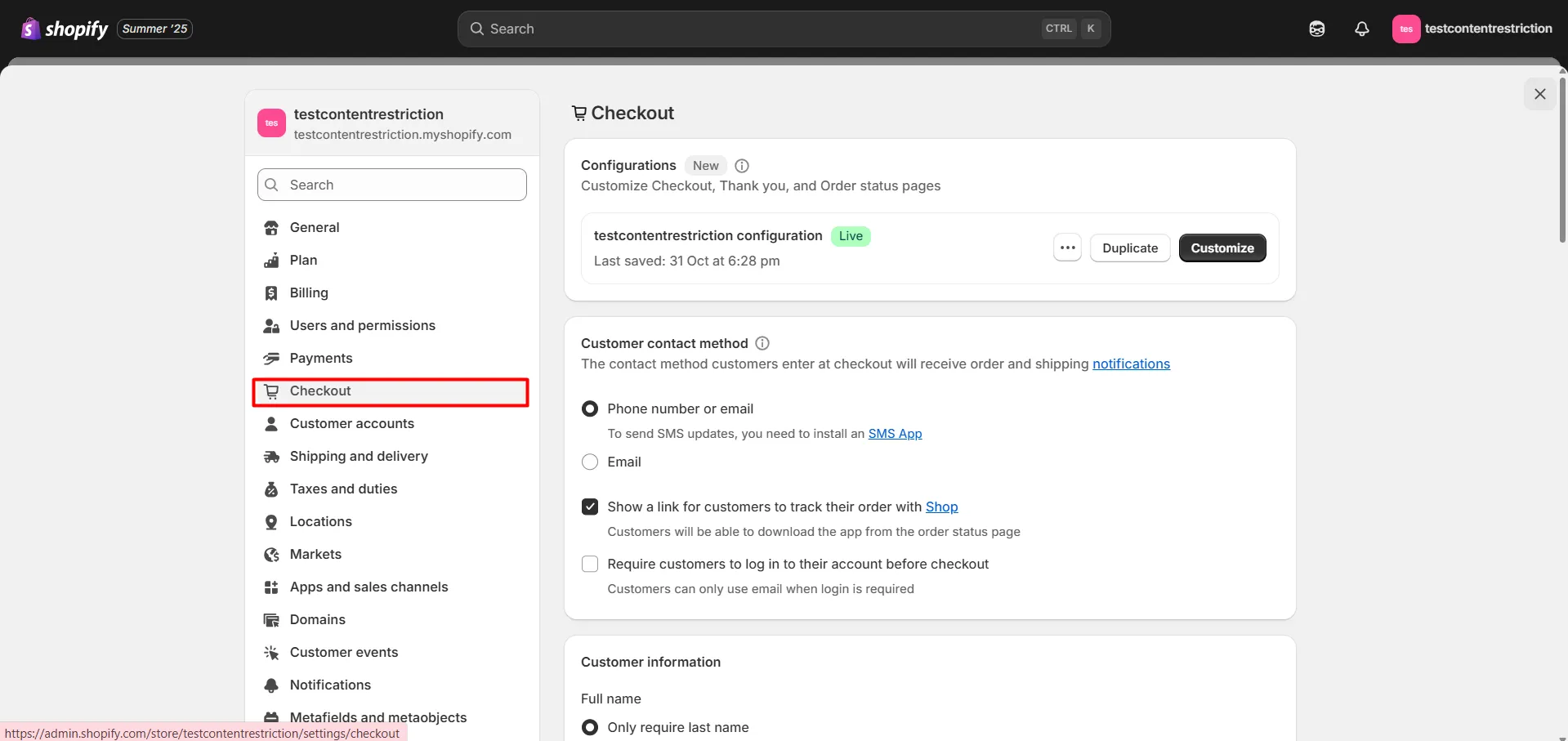The height and width of the screenshot is (741, 1568).
Task: Click the Customer accounts person icon
Action: pos(271,424)
